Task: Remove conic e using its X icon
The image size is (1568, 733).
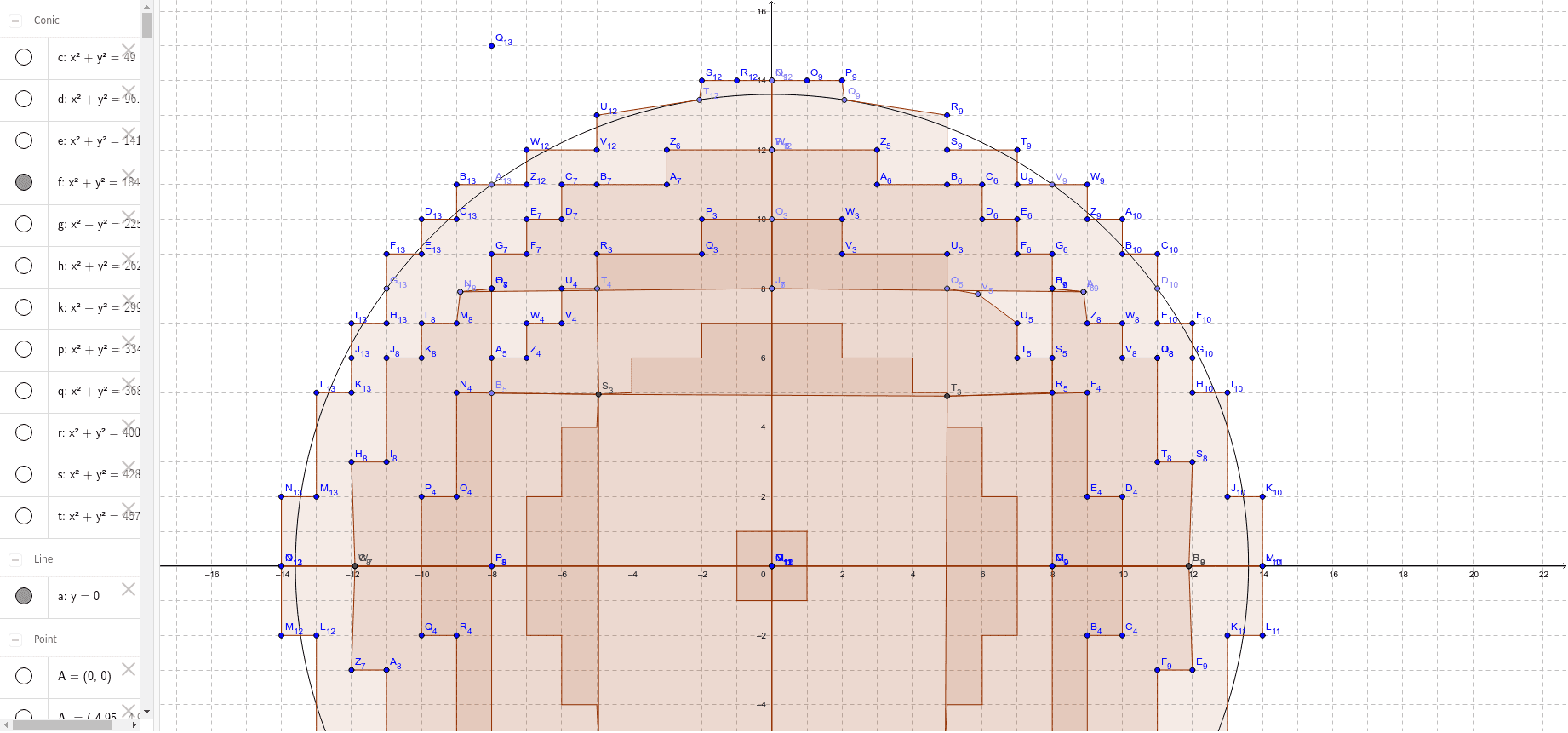Action: coord(129,134)
